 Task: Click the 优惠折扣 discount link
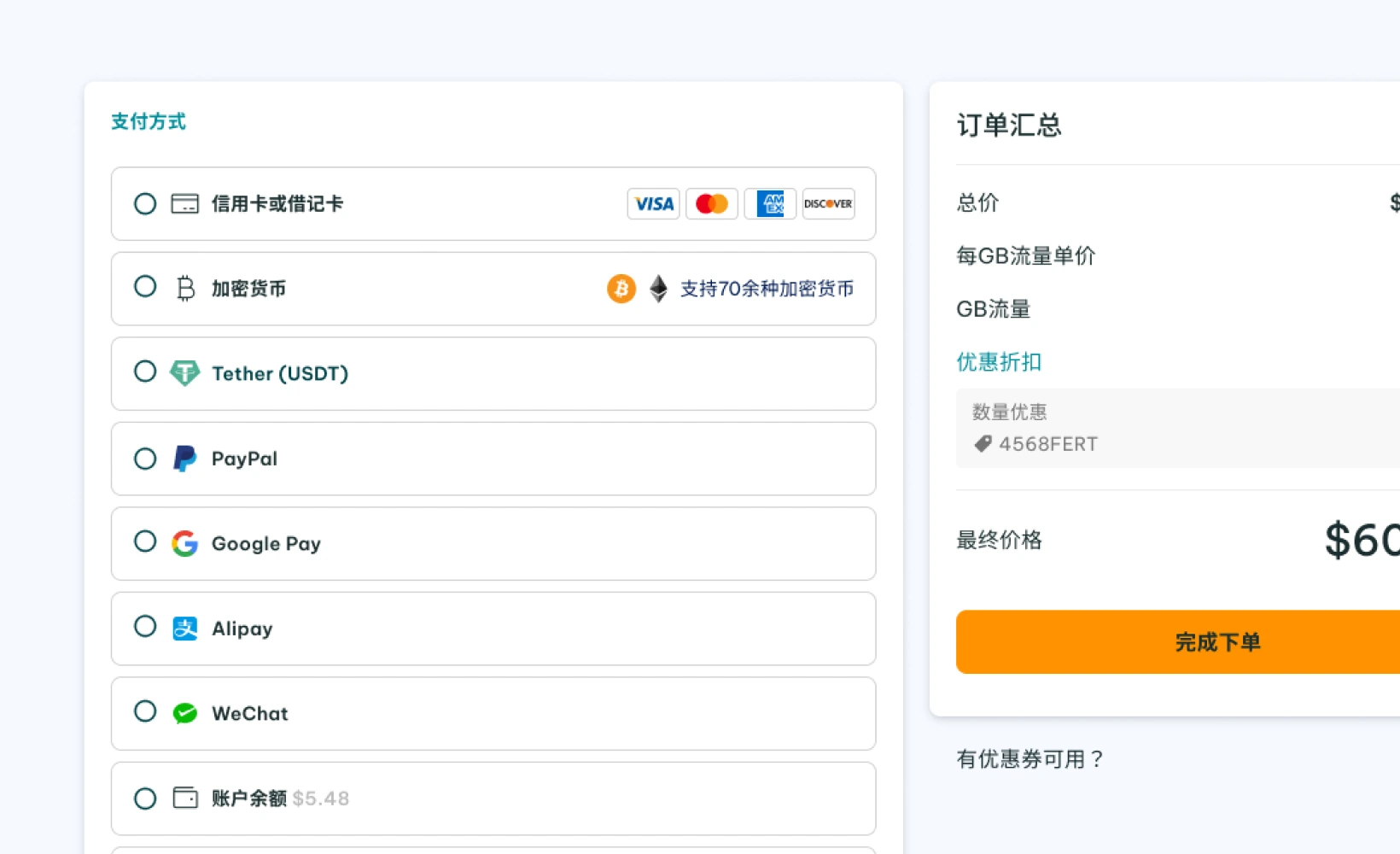(999, 362)
